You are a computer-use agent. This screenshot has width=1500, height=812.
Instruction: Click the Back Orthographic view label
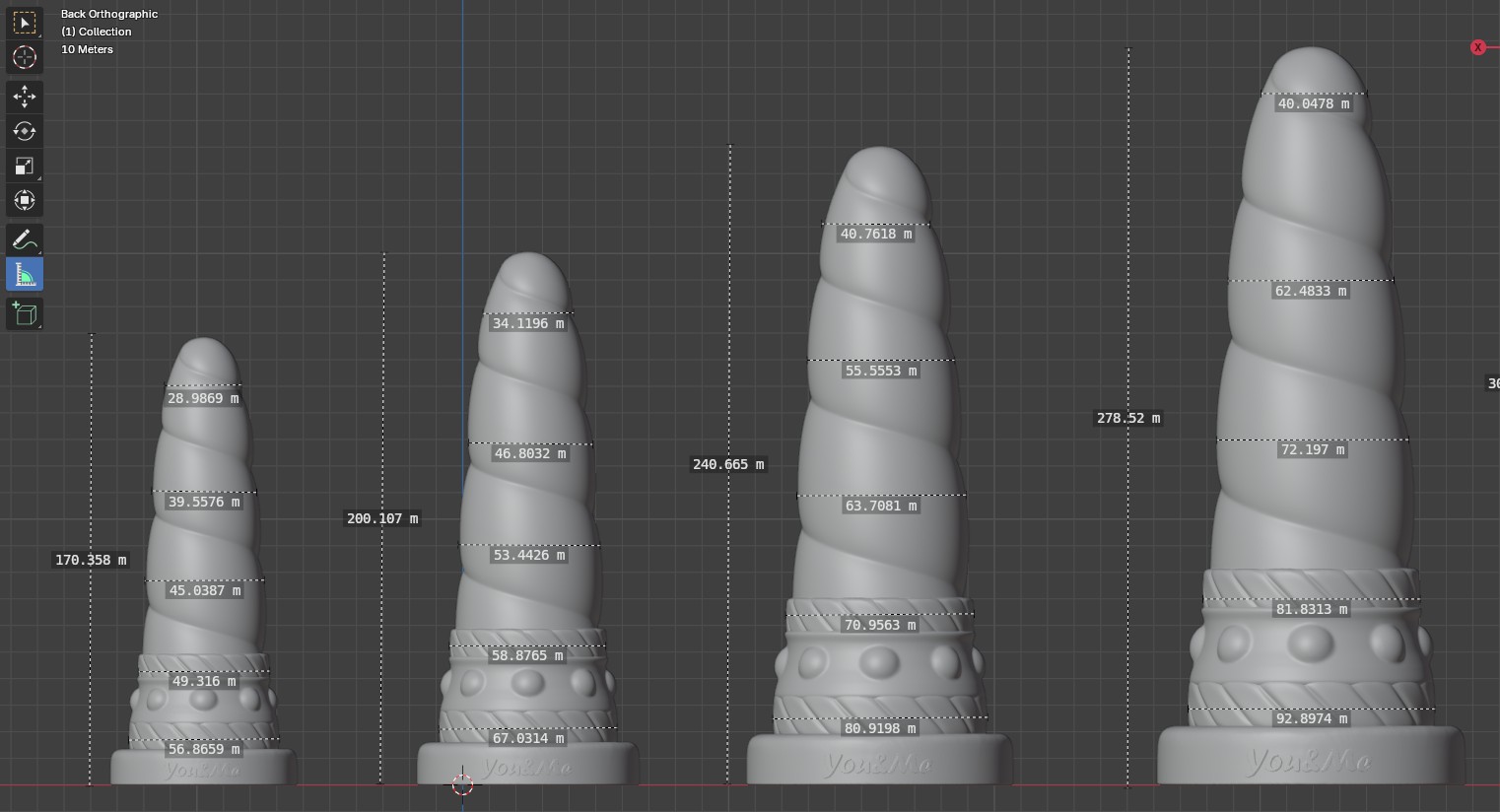point(109,14)
